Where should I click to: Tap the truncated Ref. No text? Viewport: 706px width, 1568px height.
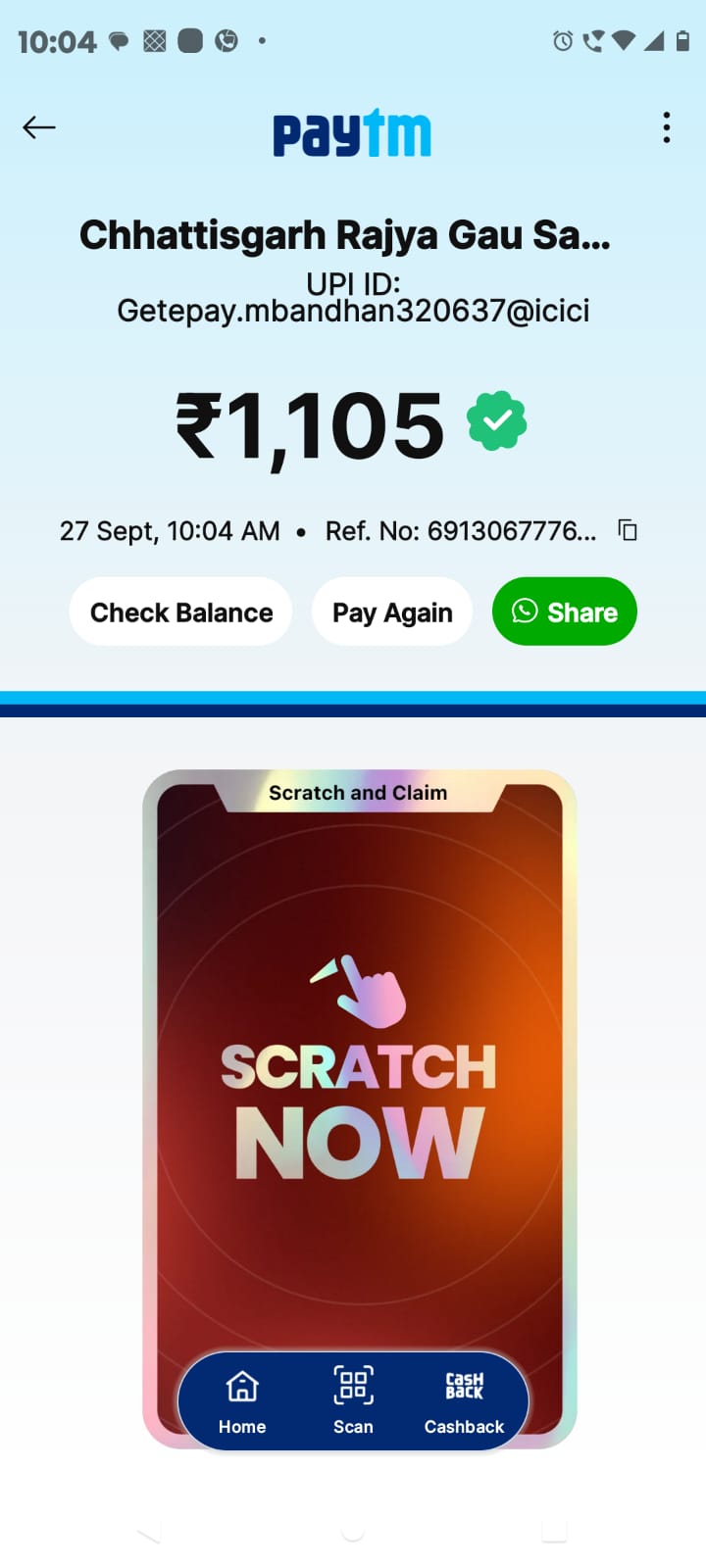coord(461,531)
